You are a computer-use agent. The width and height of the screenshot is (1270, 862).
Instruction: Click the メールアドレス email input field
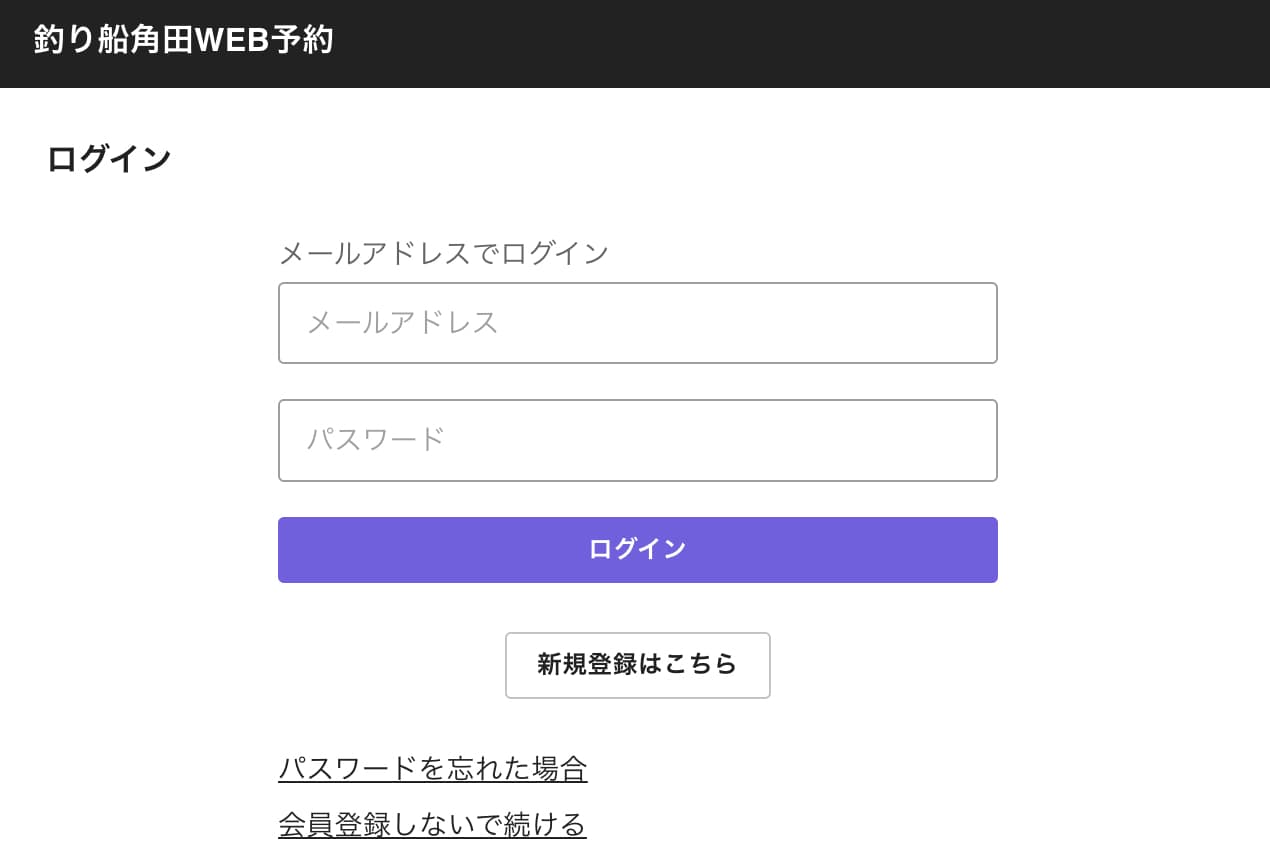[637, 323]
